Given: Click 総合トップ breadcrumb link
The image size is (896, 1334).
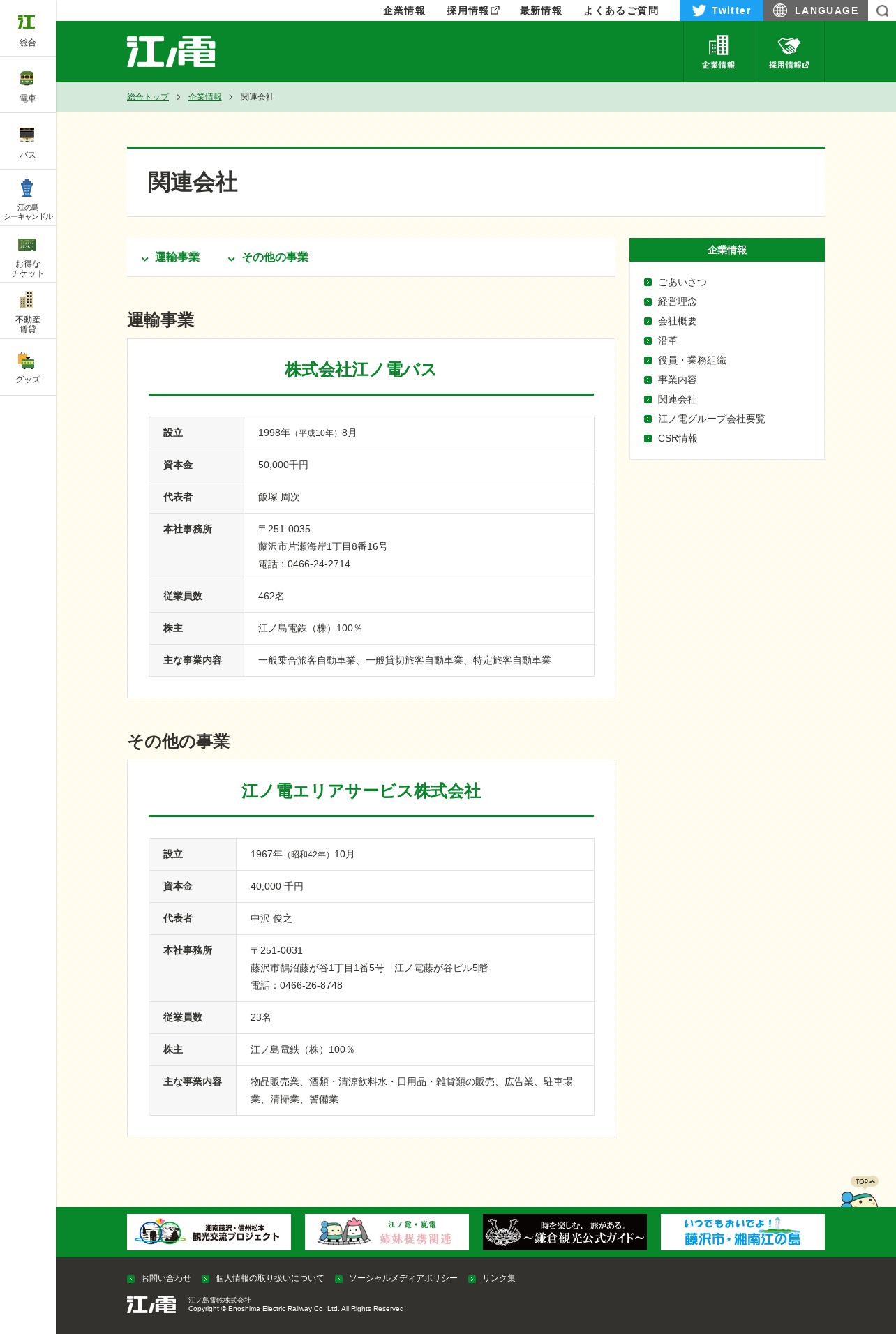Looking at the screenshot, I should coord(148,97).
